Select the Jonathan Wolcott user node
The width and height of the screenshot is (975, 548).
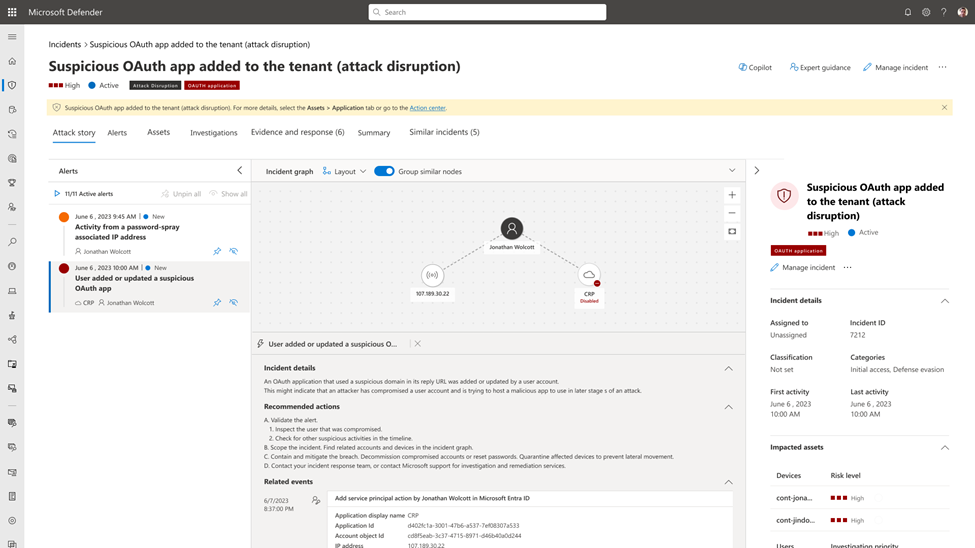click(x=512, y=228)
